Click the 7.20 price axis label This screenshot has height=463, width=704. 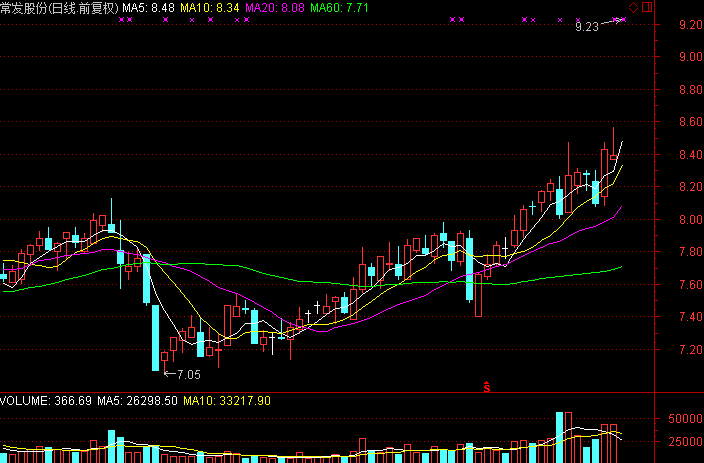[x=691, y=349]
